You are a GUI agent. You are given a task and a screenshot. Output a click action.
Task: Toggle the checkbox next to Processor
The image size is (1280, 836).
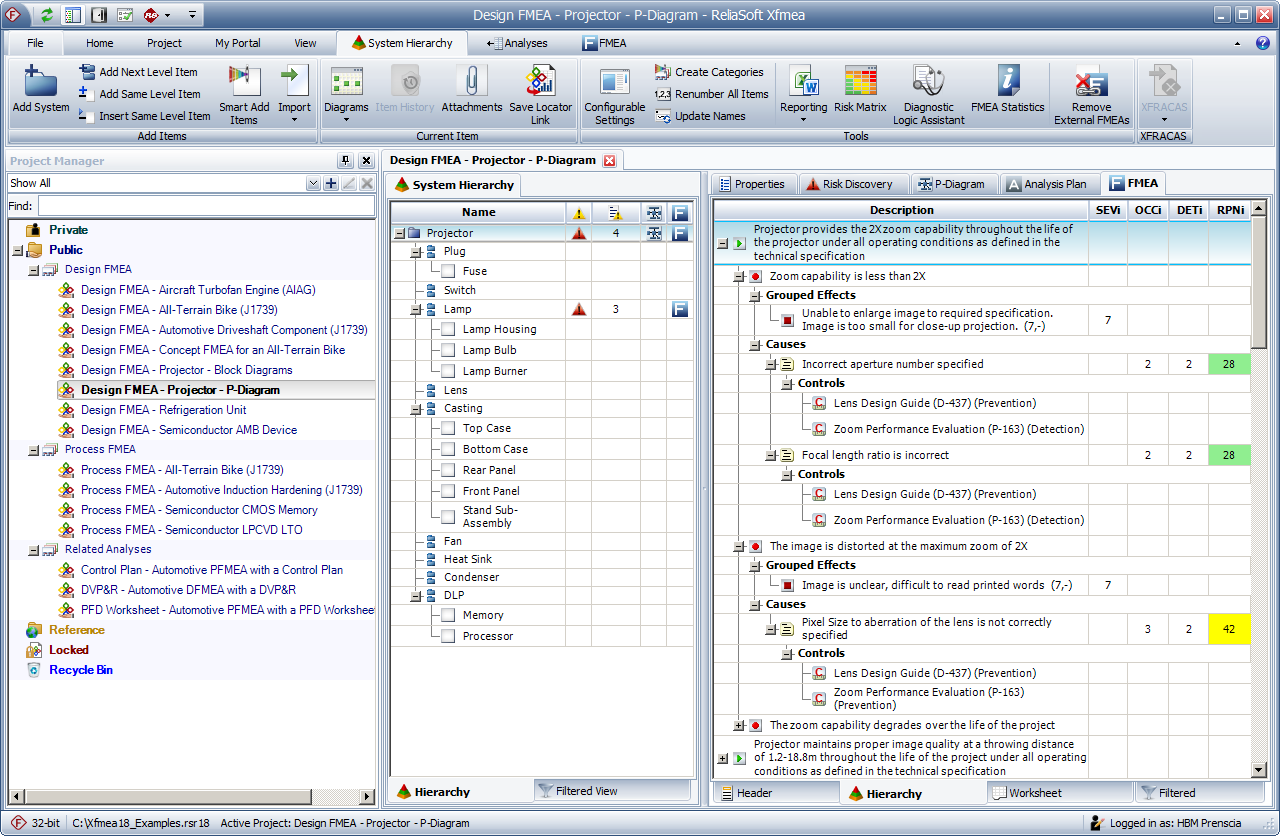pyautogui.click(x=448, y=636)
